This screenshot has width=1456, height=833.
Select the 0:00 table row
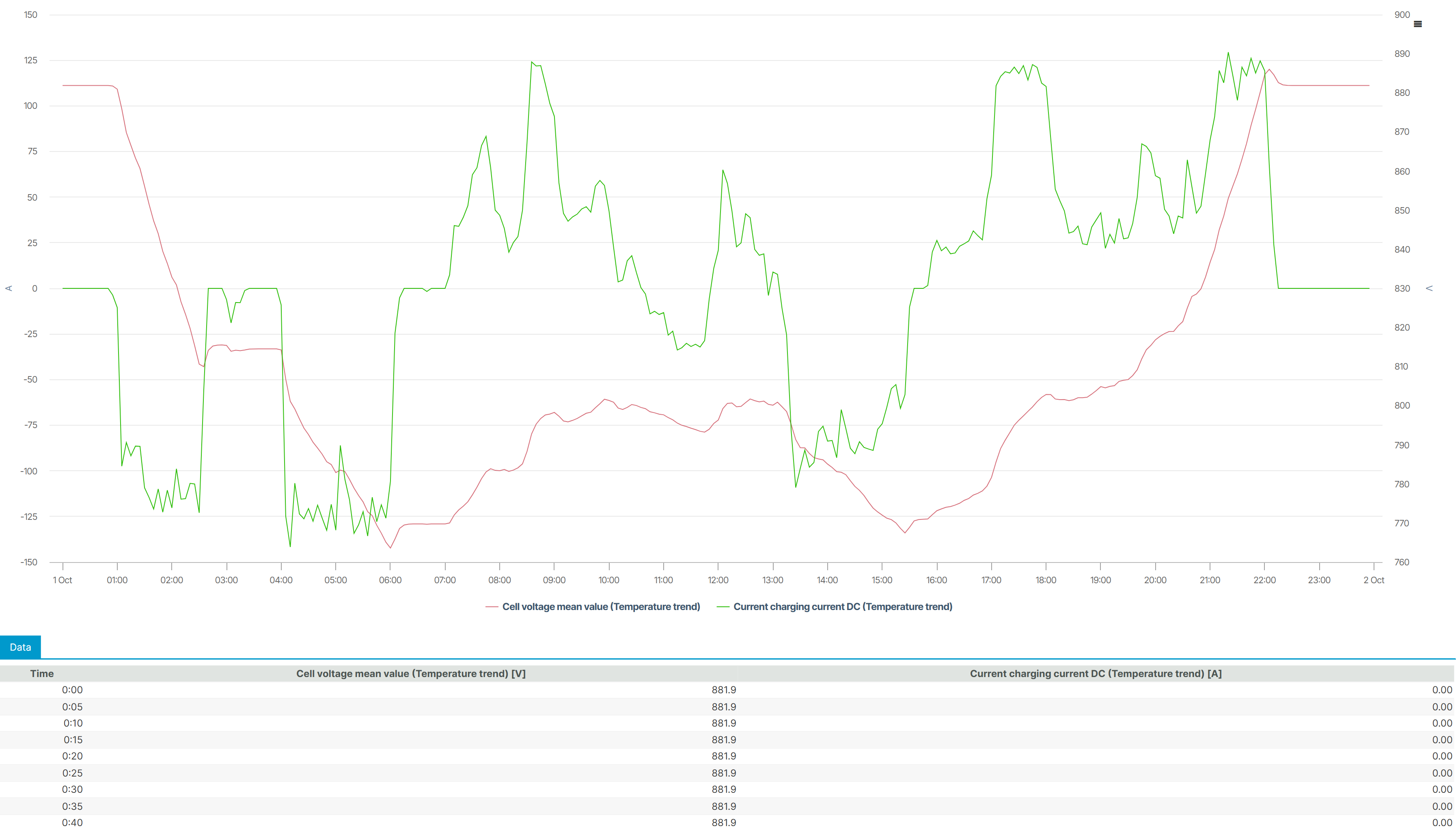[72, 690]
